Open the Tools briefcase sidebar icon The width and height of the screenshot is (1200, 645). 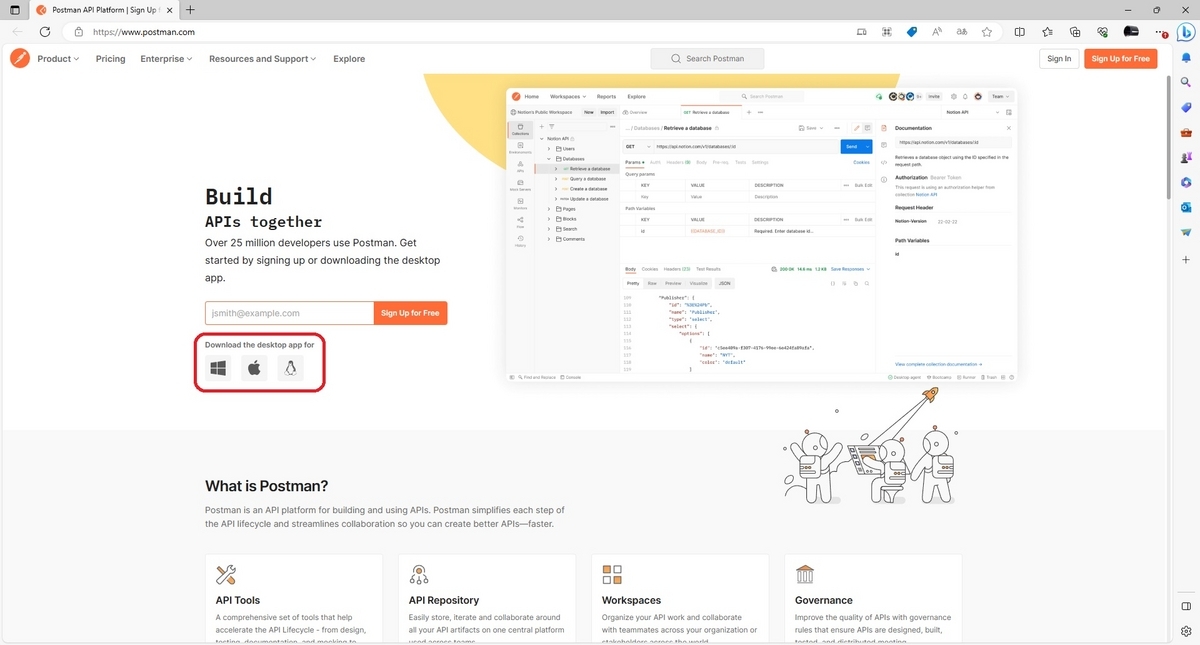[x=1186, y=132]
